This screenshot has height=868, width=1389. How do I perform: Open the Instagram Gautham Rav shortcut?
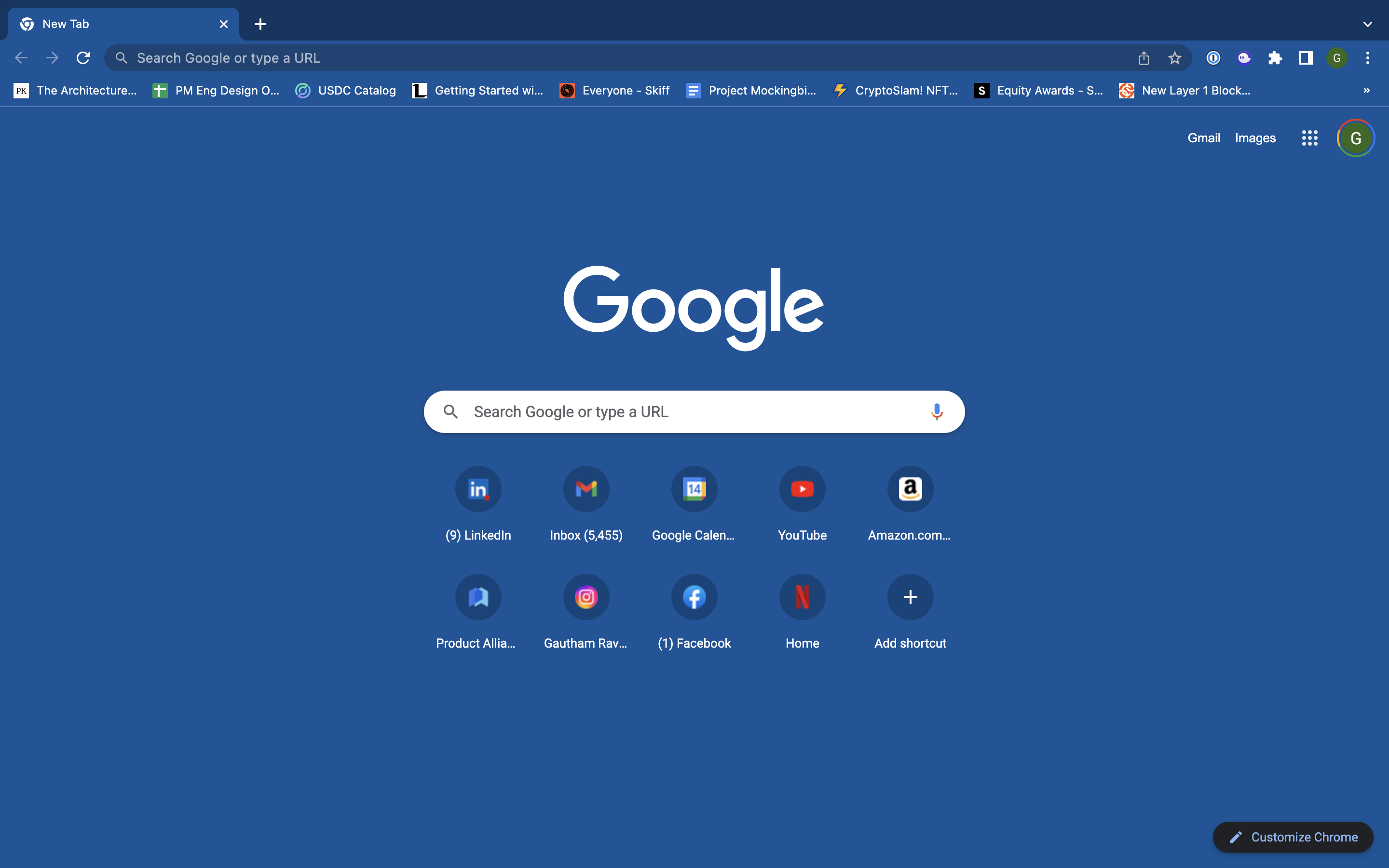(x=586, y=612)
